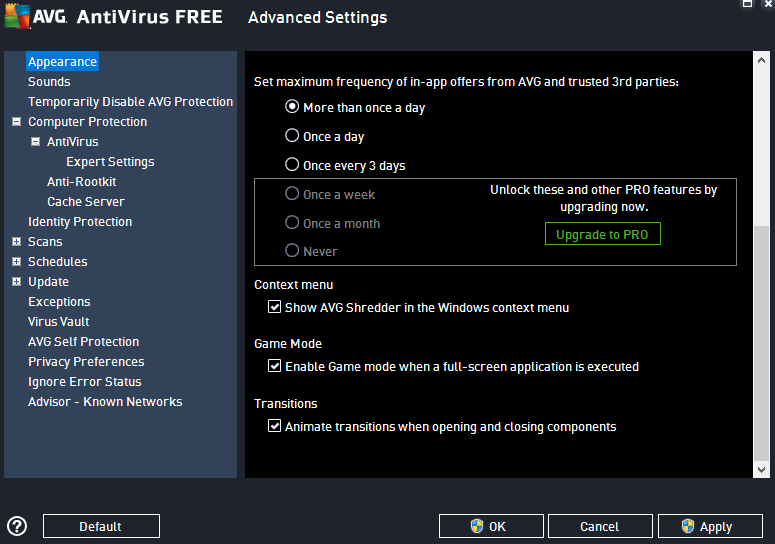Open the Sounds settings page

49,82
